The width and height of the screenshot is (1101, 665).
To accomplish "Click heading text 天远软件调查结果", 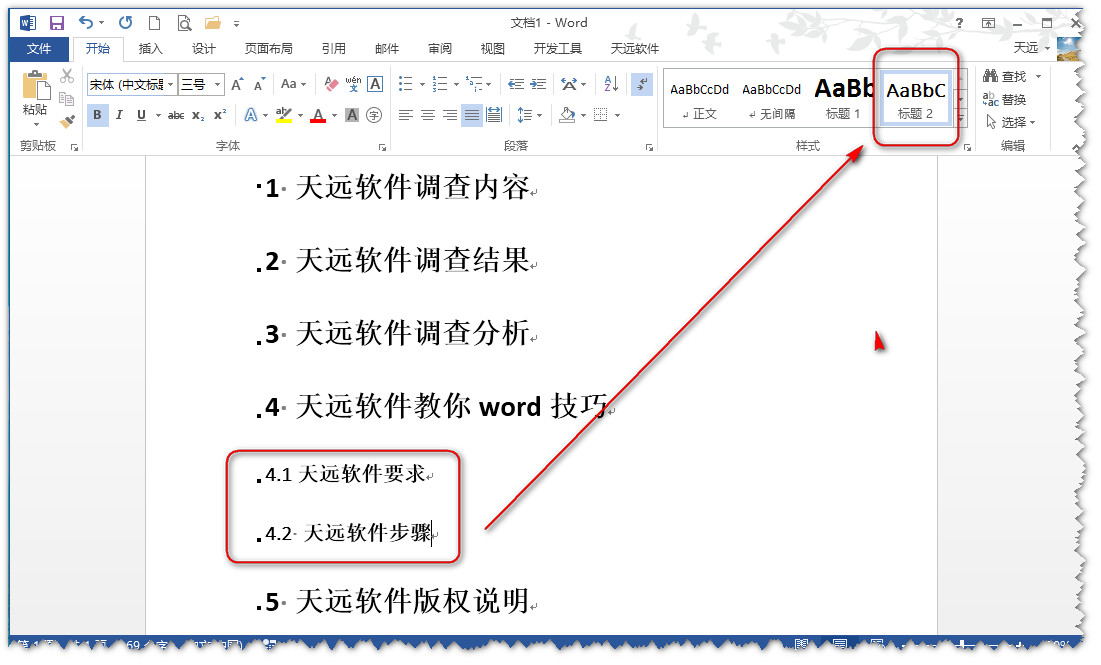I will 412,261.
